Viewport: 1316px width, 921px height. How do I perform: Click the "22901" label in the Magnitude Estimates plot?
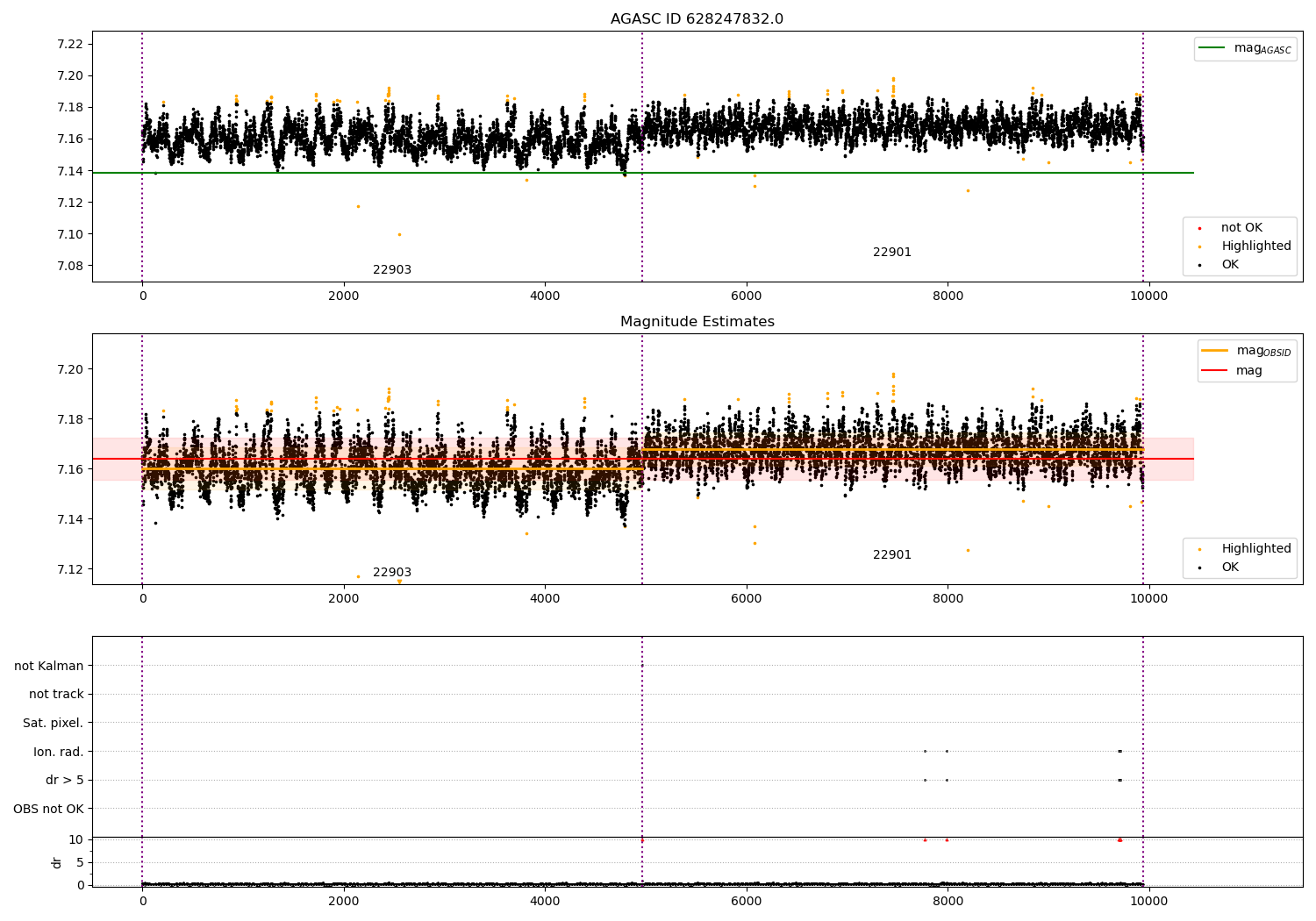892,555
